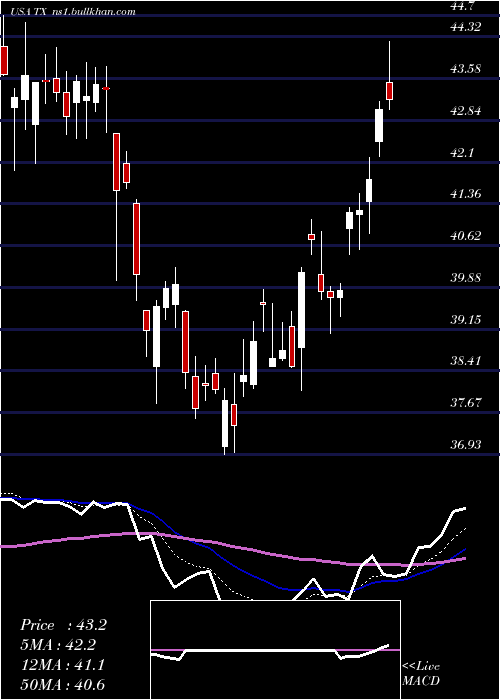Click the 40.62 price axis label

click(x=467, y=236)
